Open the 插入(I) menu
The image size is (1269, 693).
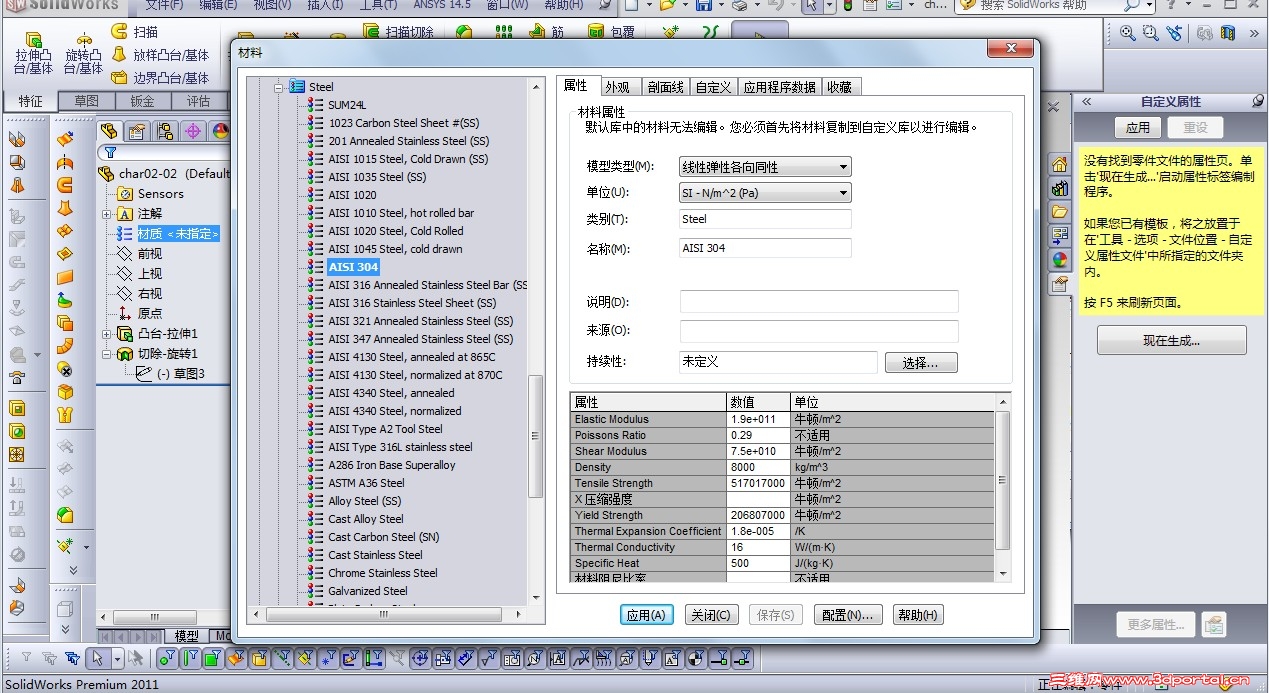[x=325, y=5]
